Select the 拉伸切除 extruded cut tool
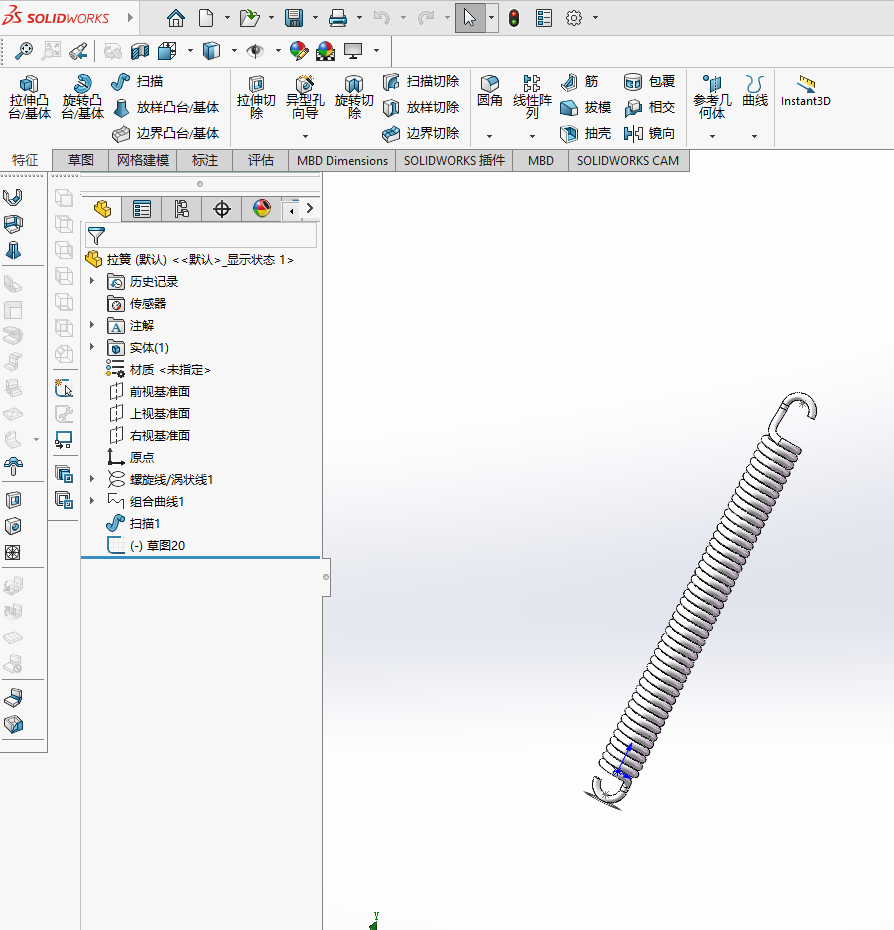This screenshot has width=894, height=930. coord(256,97)
